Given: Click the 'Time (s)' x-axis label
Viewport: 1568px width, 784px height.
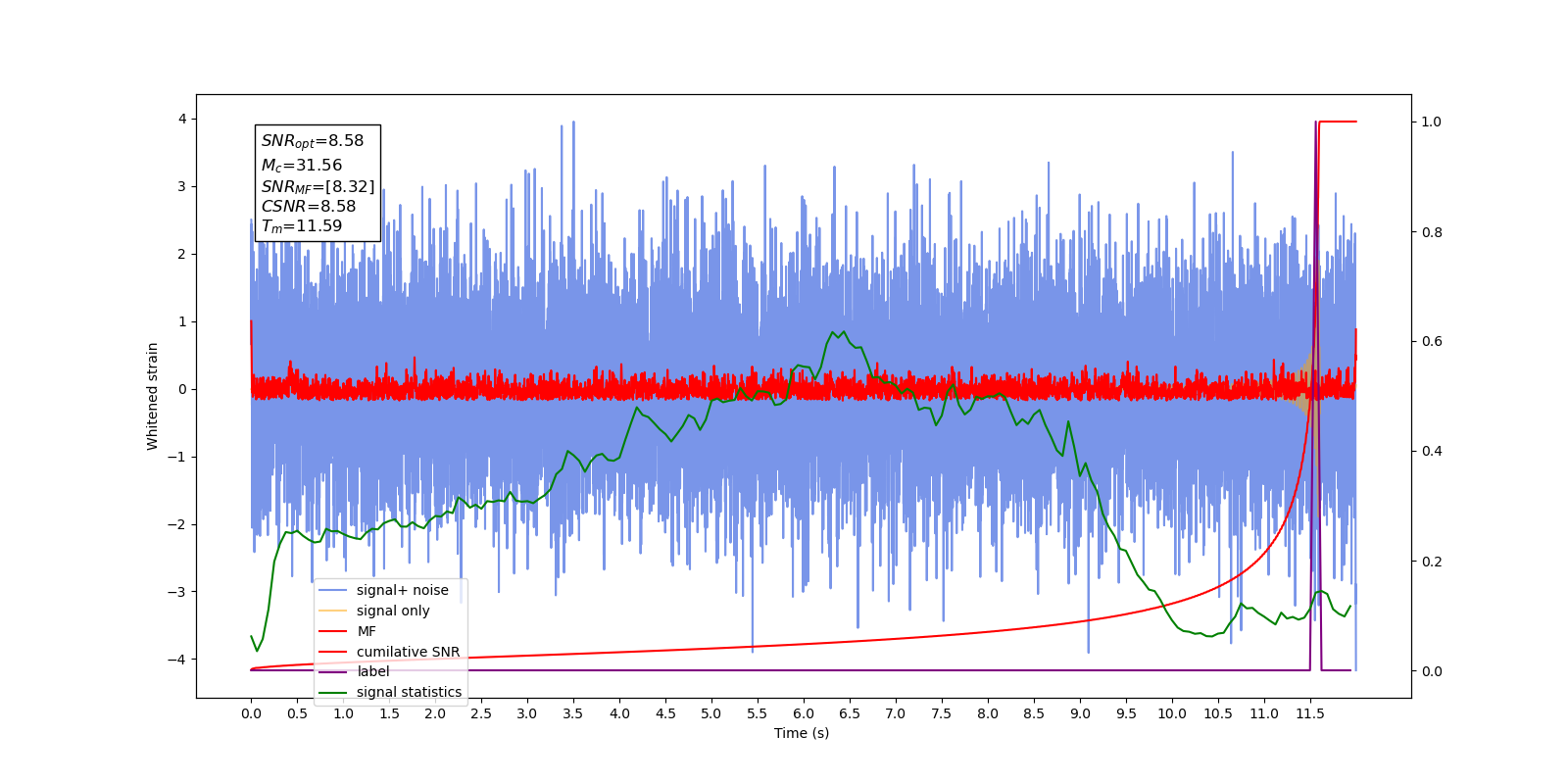Looking at the screenshot, I should click(802, 733).
